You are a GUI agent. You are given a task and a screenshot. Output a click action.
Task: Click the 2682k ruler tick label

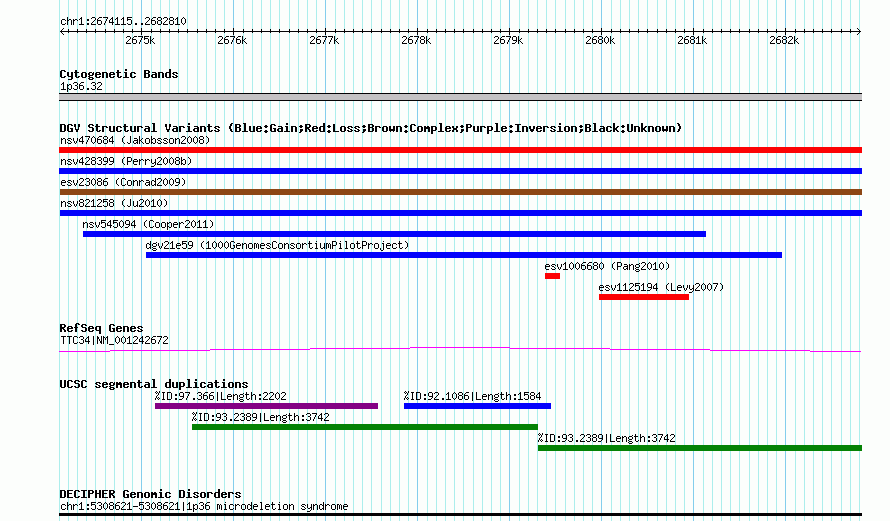click(784, 40)
